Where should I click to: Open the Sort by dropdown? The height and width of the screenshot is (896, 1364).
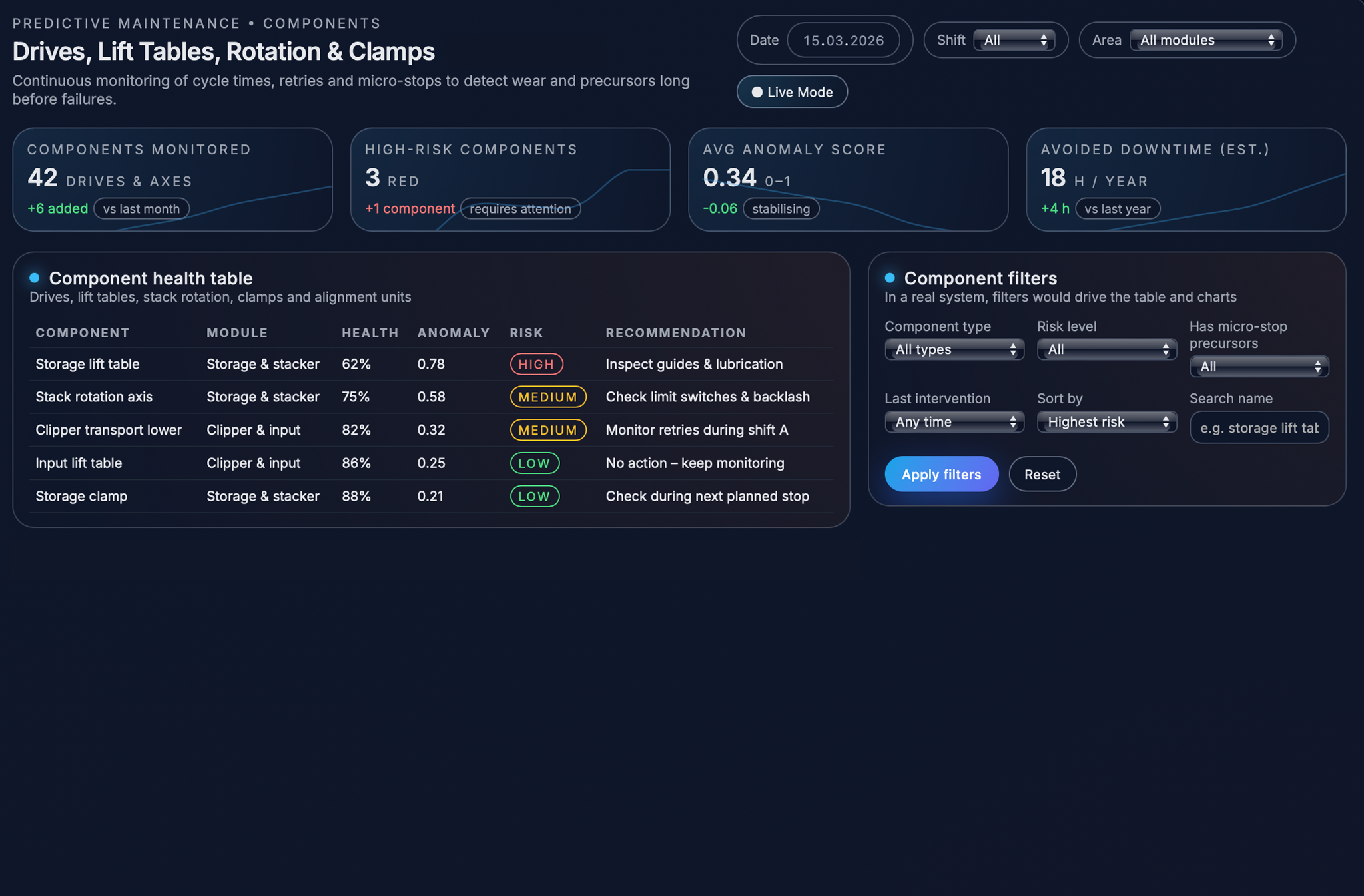pyautogui.click(x=1106, y=422)
